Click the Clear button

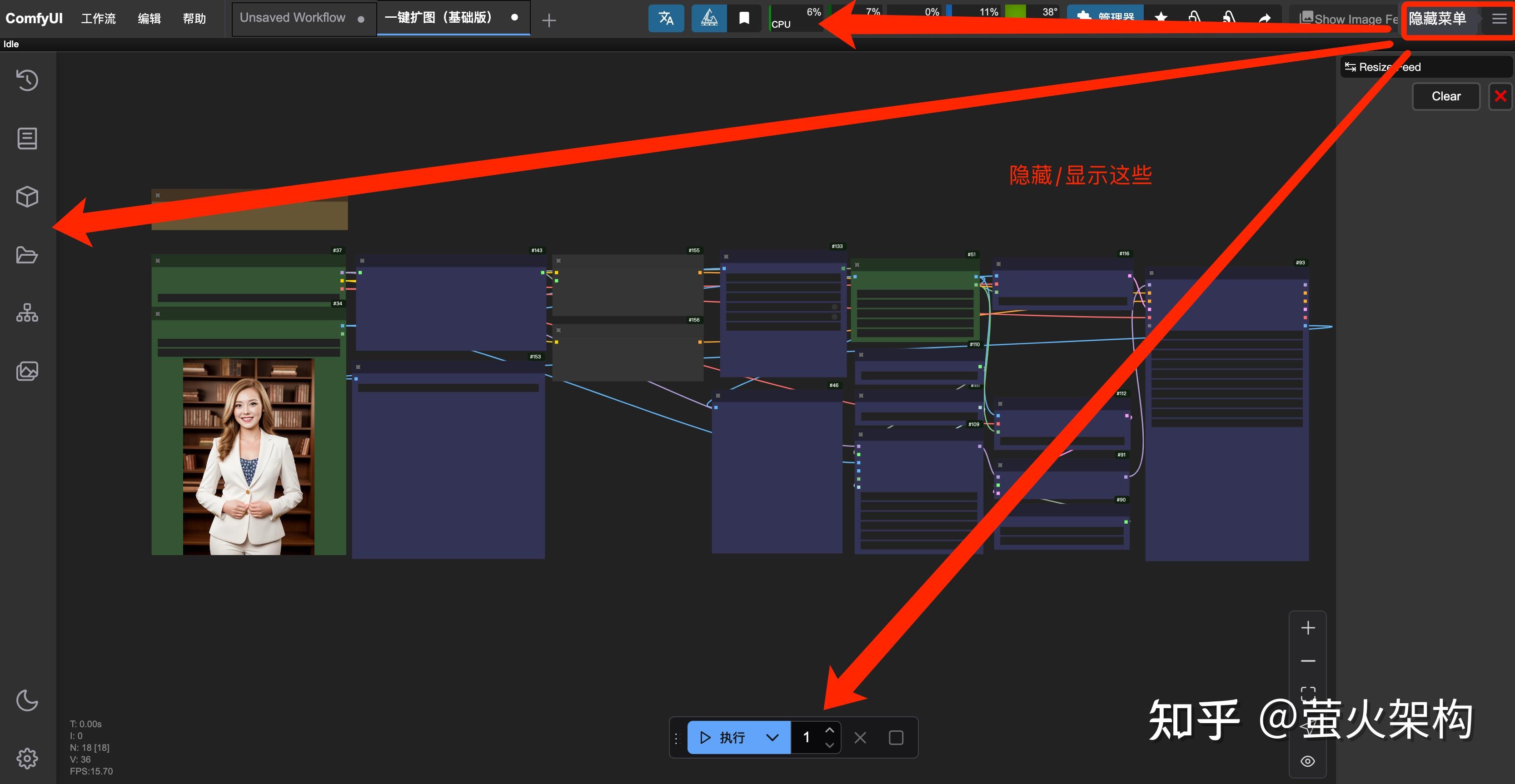pyautogui.click(x=1445, y=96)
